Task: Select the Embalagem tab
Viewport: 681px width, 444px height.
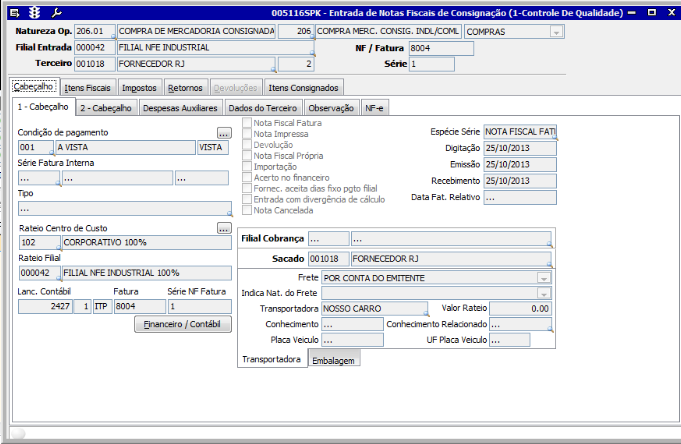Action: [x=334, y=360]
